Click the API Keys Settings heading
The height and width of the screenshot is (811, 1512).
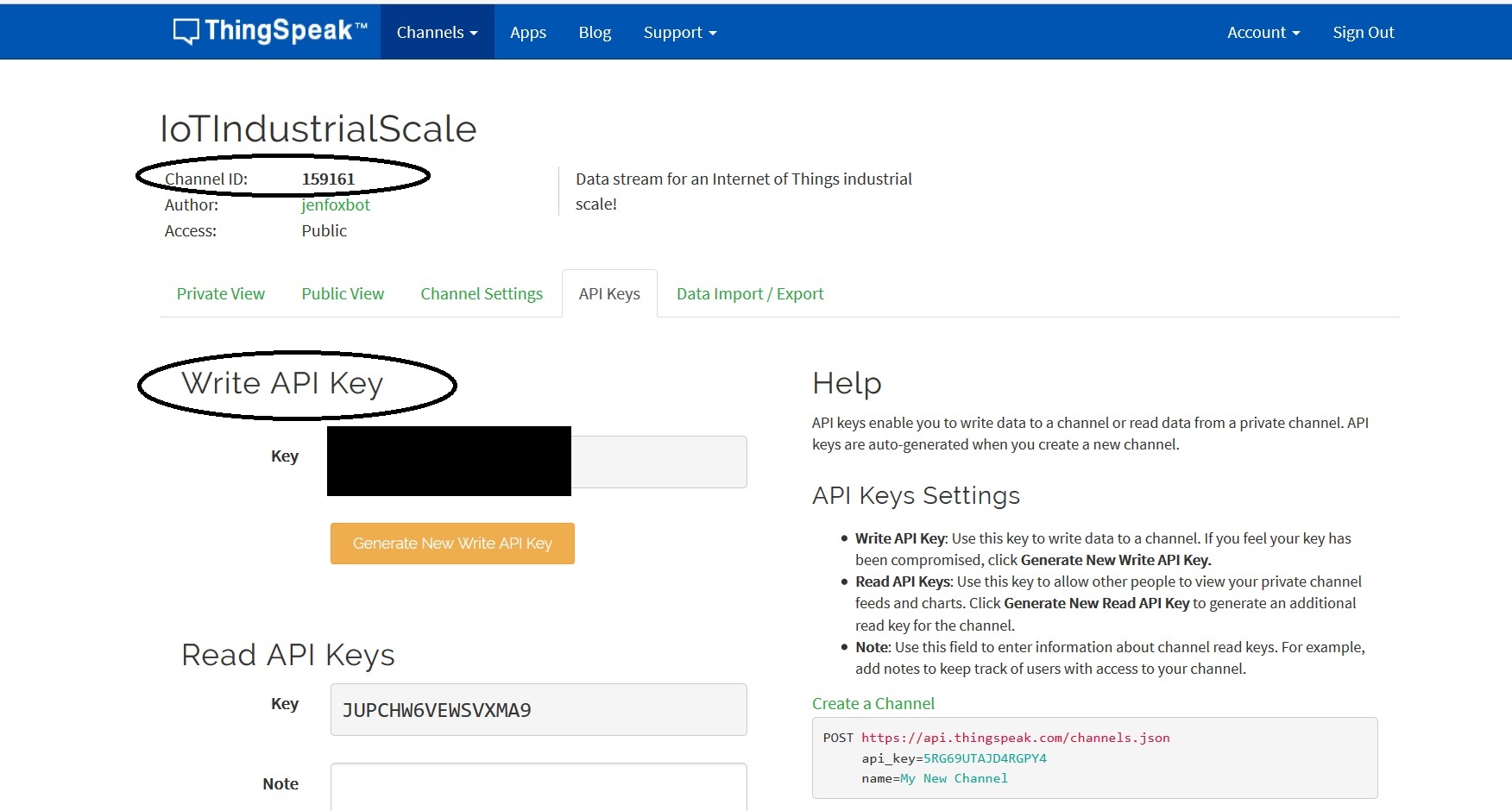click(x=916, y=495)
